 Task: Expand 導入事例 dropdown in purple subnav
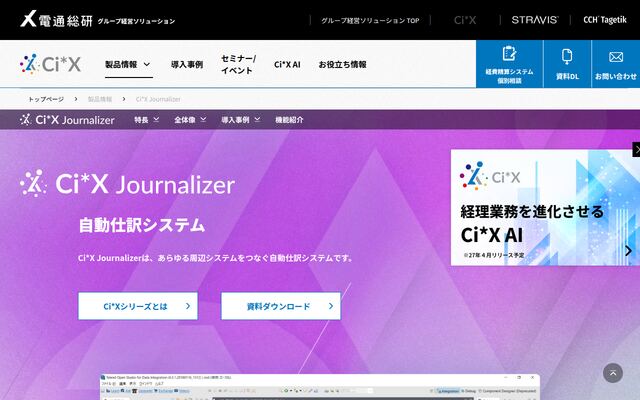(240, 120)
